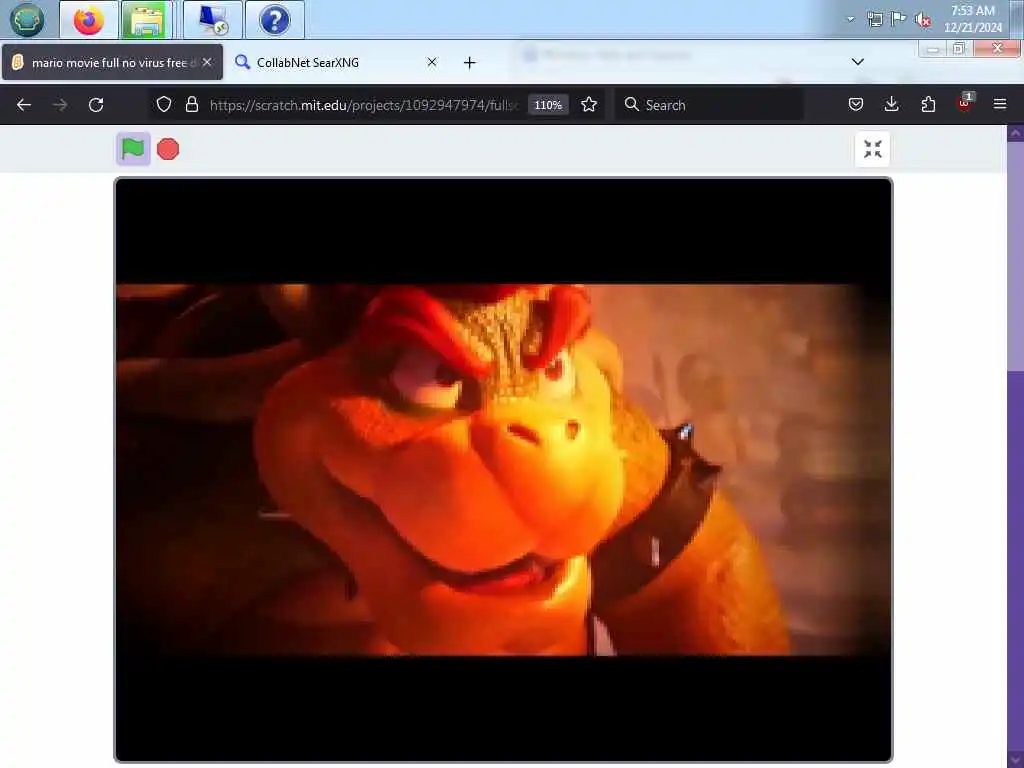The width and height of the screenshot is (1024, 768).
Task: Open tracking protection shield panel
Action: click(164, 104)
